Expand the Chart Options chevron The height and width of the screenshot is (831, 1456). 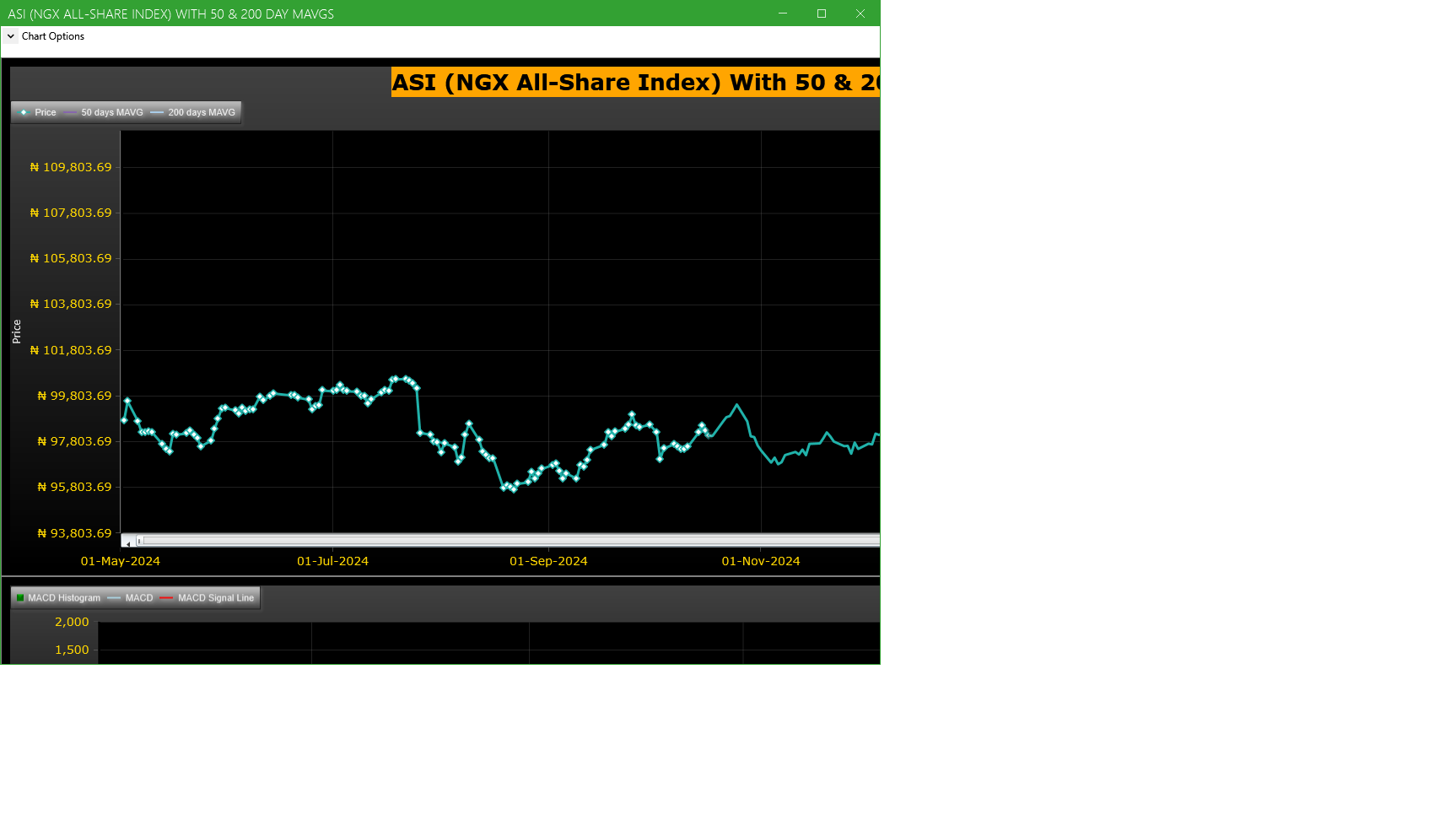click(11, 36)
